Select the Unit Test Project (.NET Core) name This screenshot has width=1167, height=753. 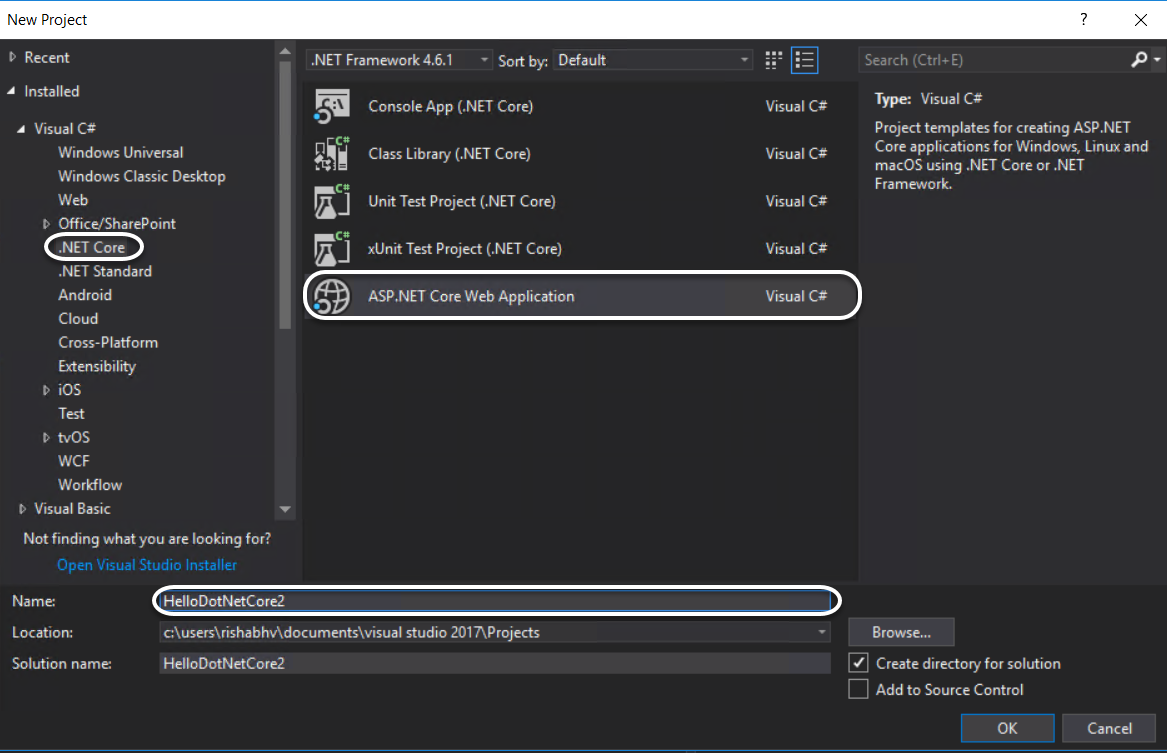point(461,202)
